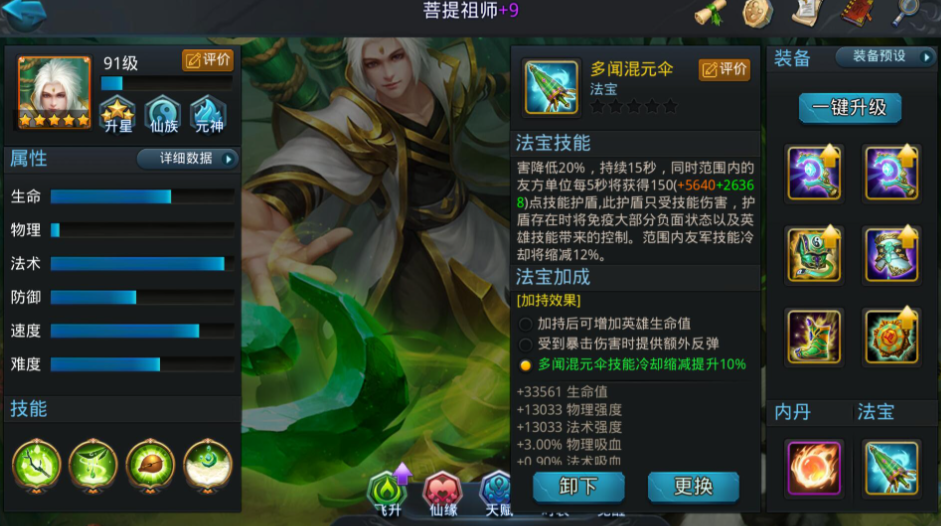Open the 元神 flame icon

(208, 114)
